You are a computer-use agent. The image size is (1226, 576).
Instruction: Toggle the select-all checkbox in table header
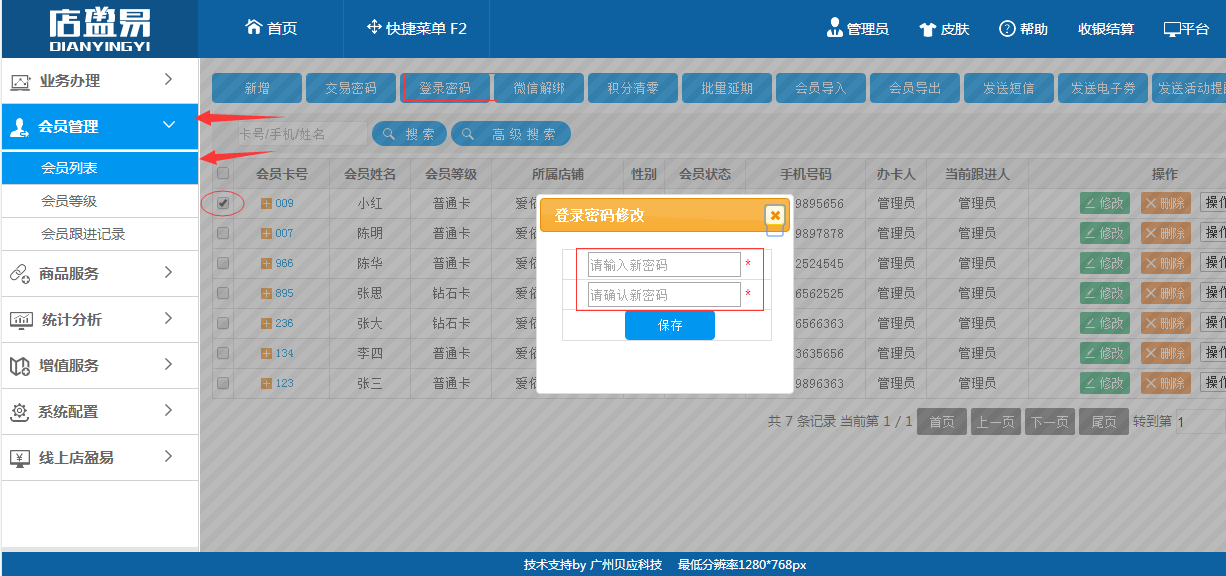click(223, 173)
